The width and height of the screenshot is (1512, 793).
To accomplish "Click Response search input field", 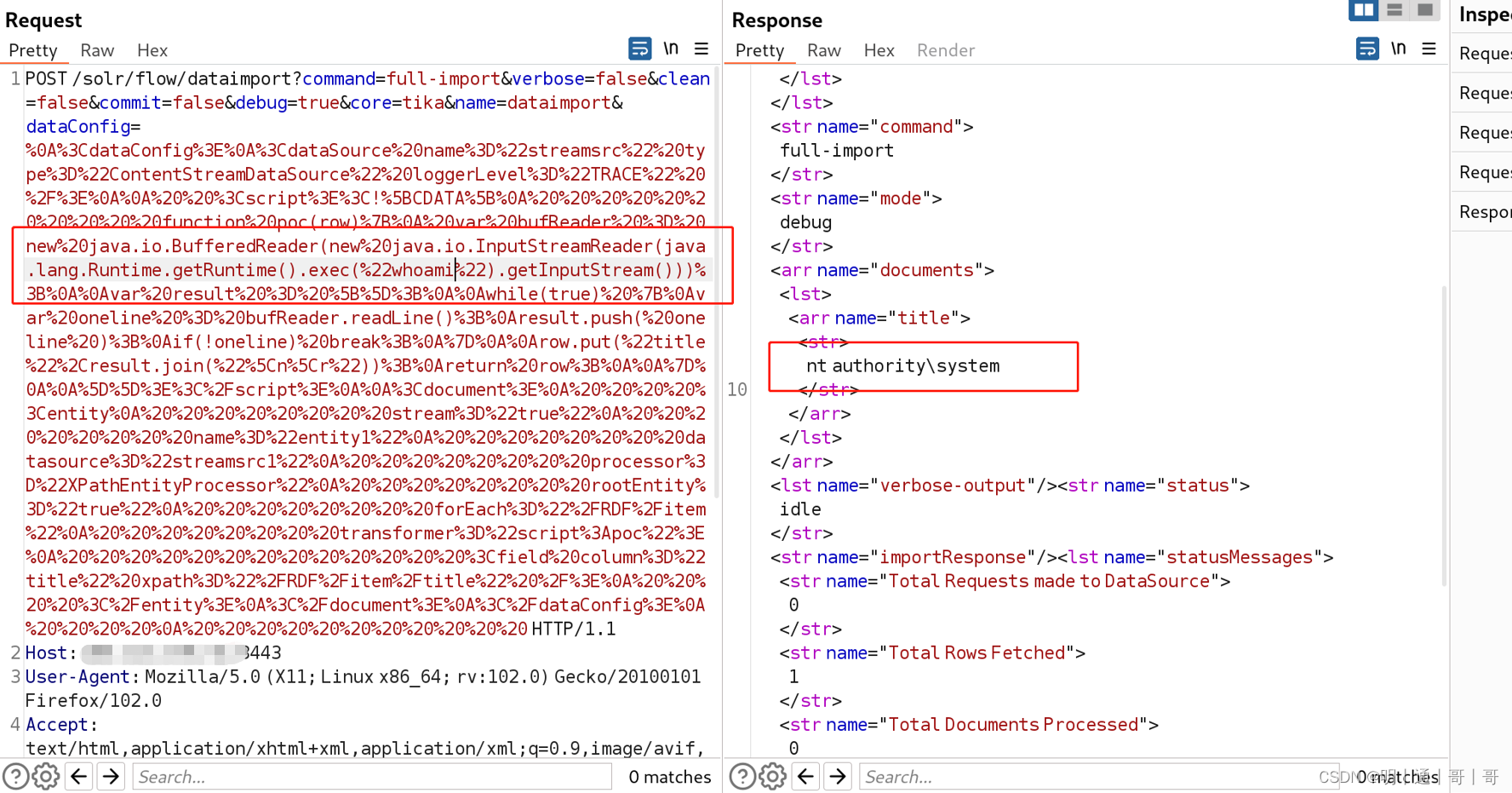I will click(1098, 777).
